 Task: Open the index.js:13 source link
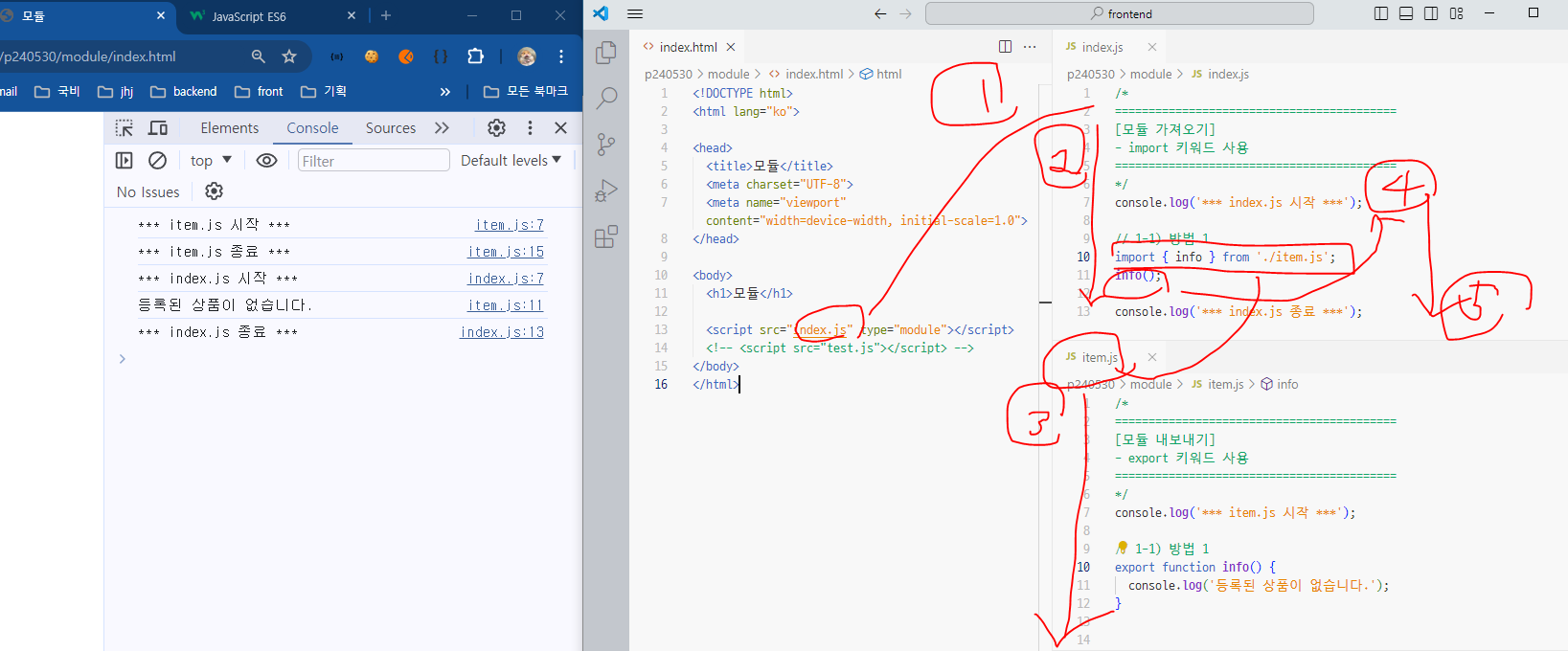click(502, 332)
